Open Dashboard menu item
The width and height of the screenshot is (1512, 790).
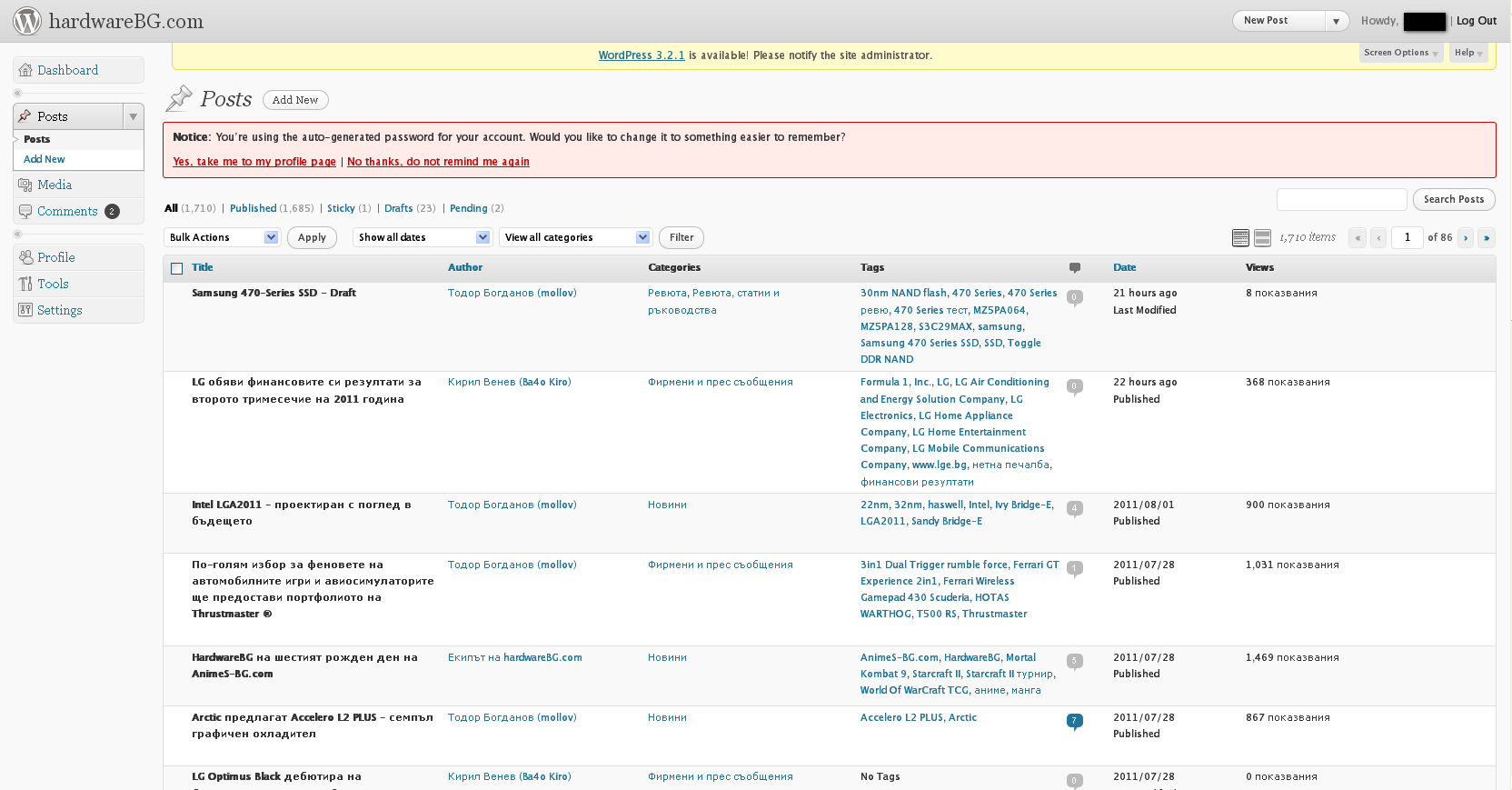tap(67, 70)
